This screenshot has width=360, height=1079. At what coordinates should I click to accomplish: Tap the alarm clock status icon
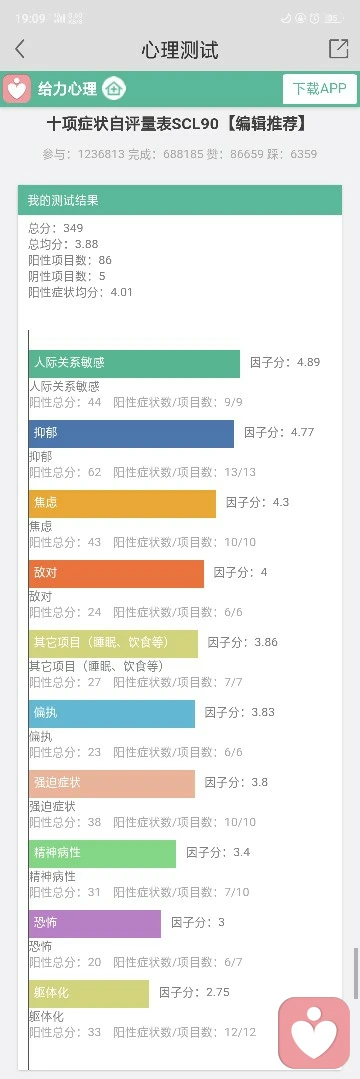click(x=315, y=19)
